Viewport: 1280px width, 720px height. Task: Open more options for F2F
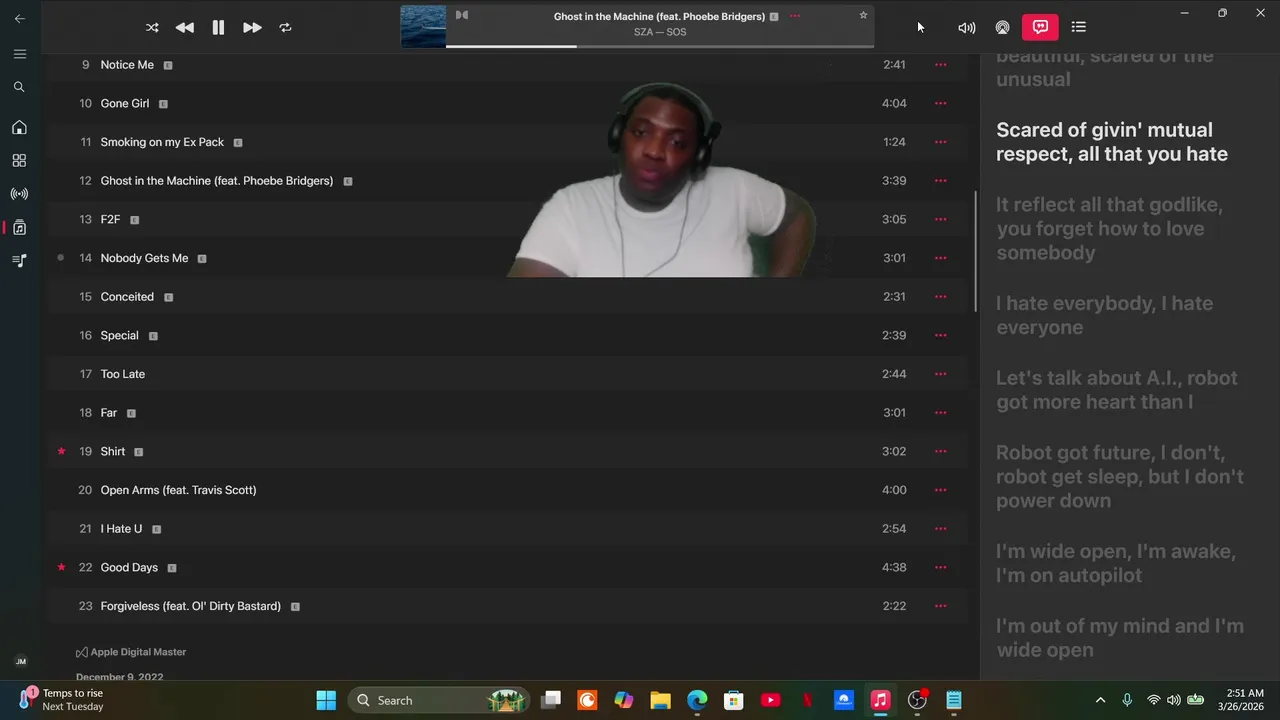[x=940, y=219]
